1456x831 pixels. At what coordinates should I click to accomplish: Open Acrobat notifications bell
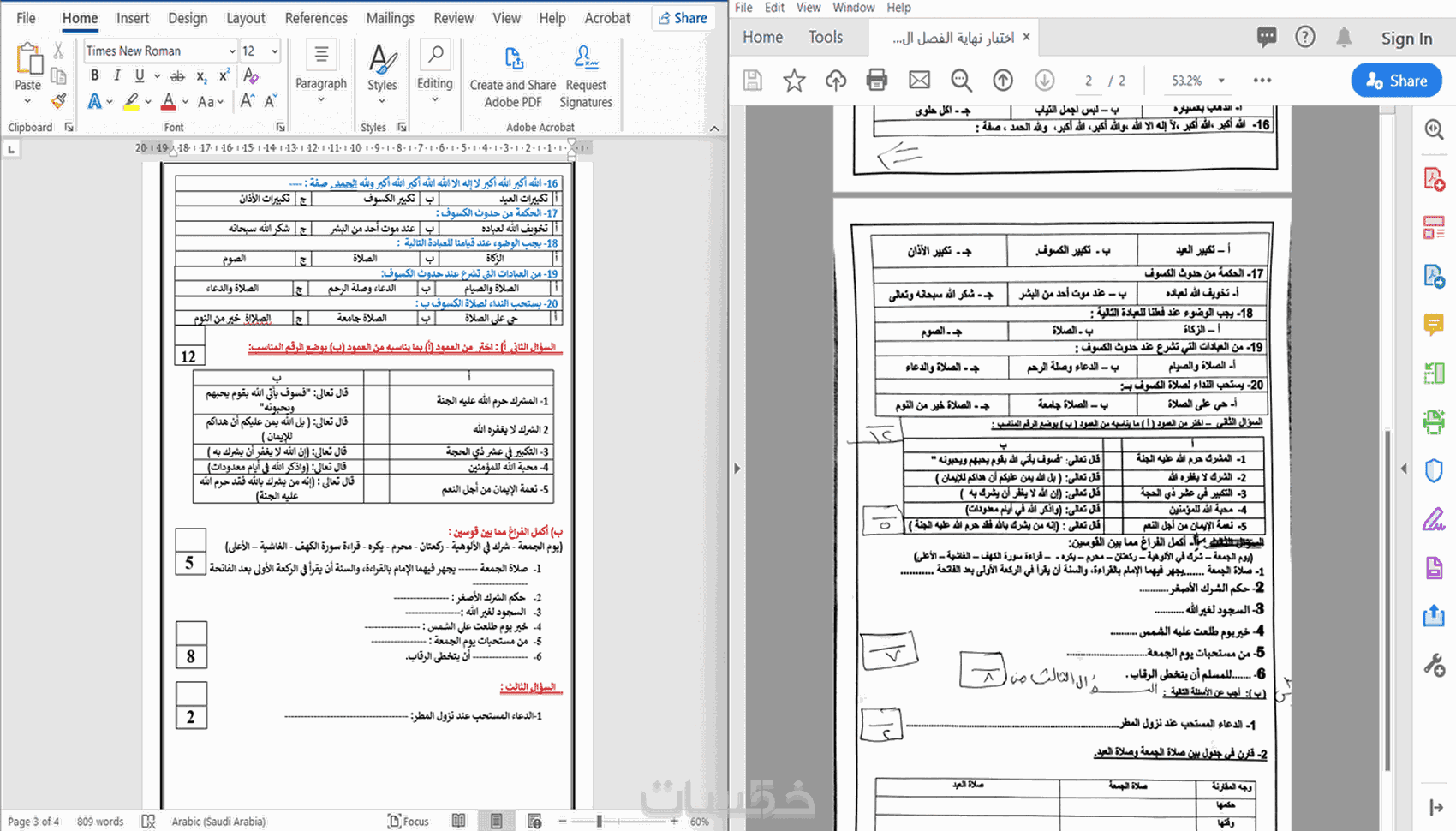point(1344,37)
